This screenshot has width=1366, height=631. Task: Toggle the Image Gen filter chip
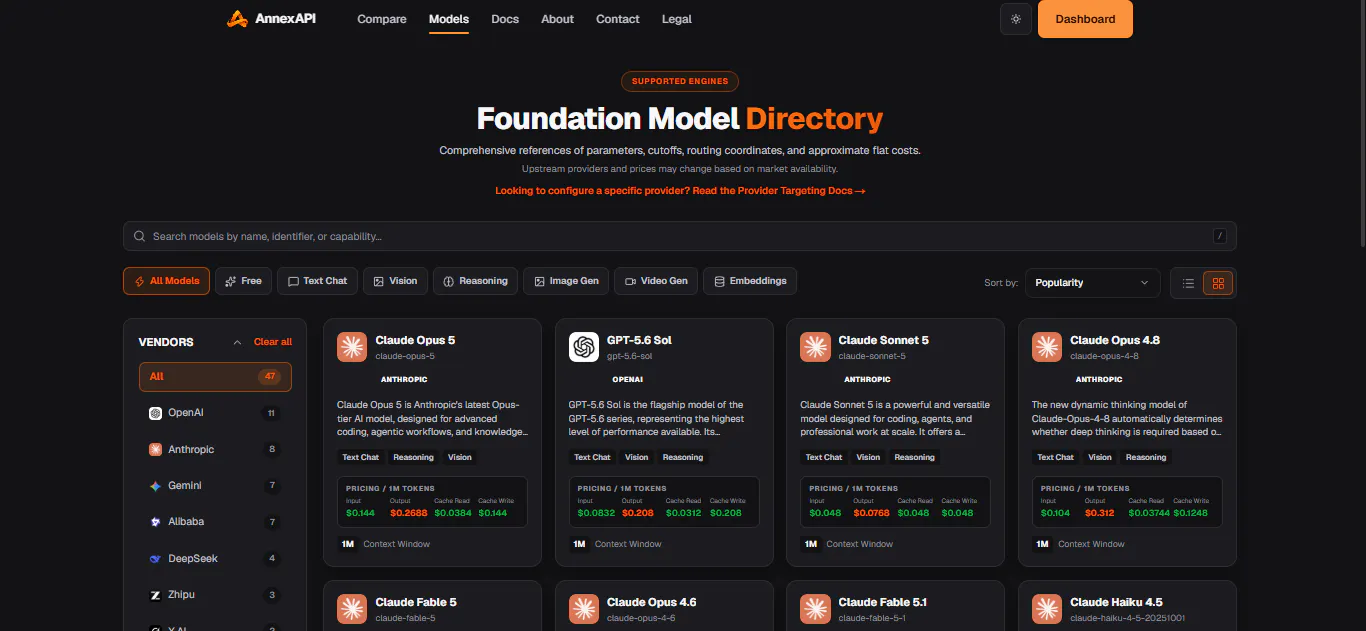tap(566, 281)
